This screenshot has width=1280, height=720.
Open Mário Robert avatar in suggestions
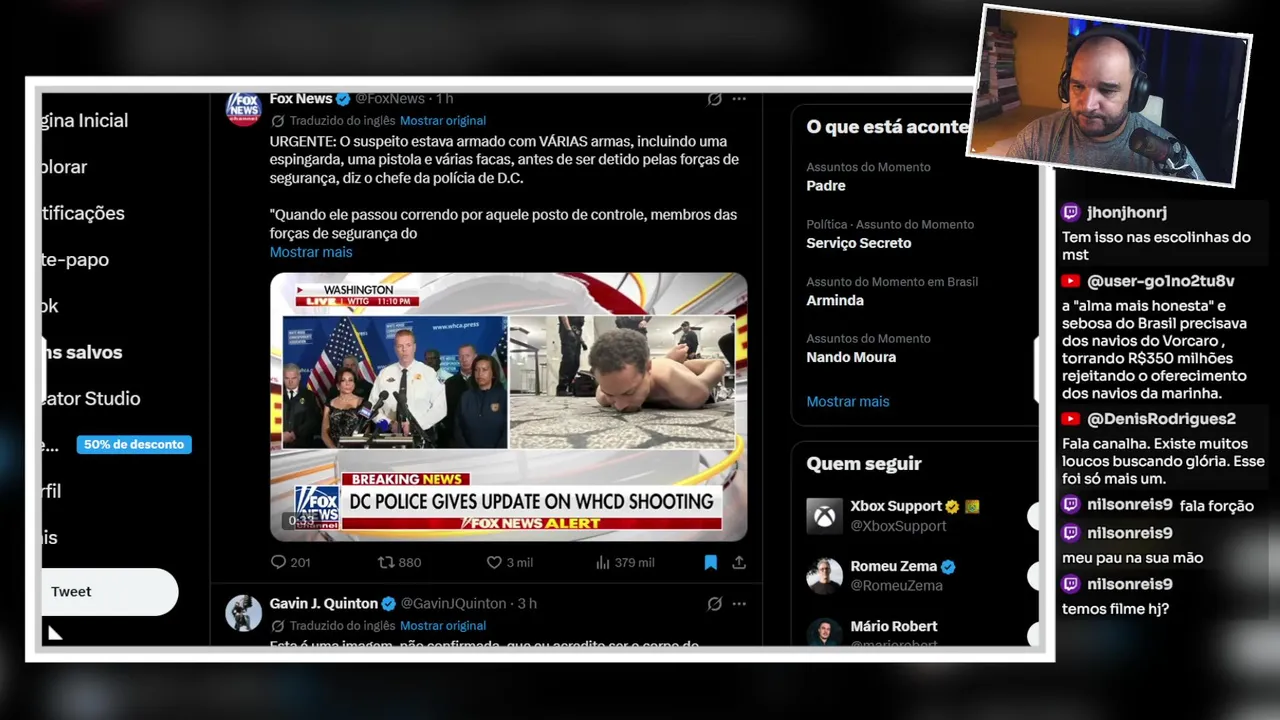[825, 632]
